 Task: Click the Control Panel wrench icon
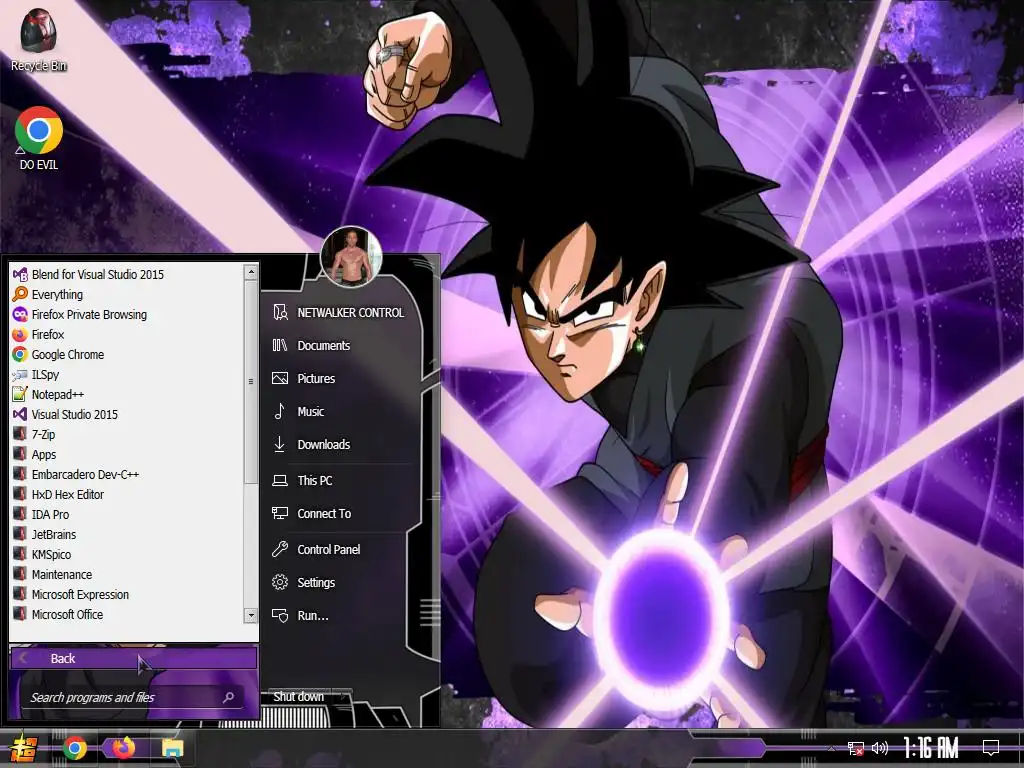click(x=280, y=549)
